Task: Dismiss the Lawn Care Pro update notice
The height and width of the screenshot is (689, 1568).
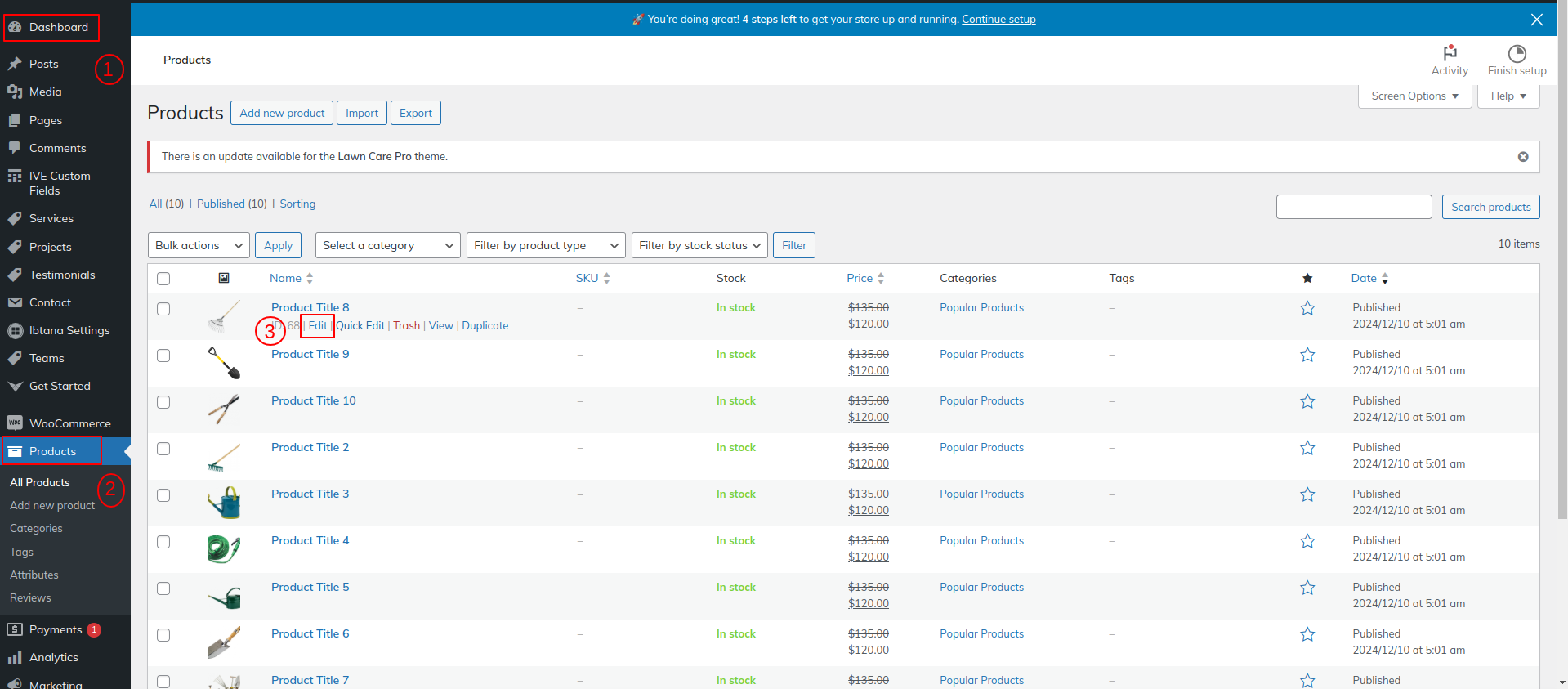Action: (x=1523, y=157)
